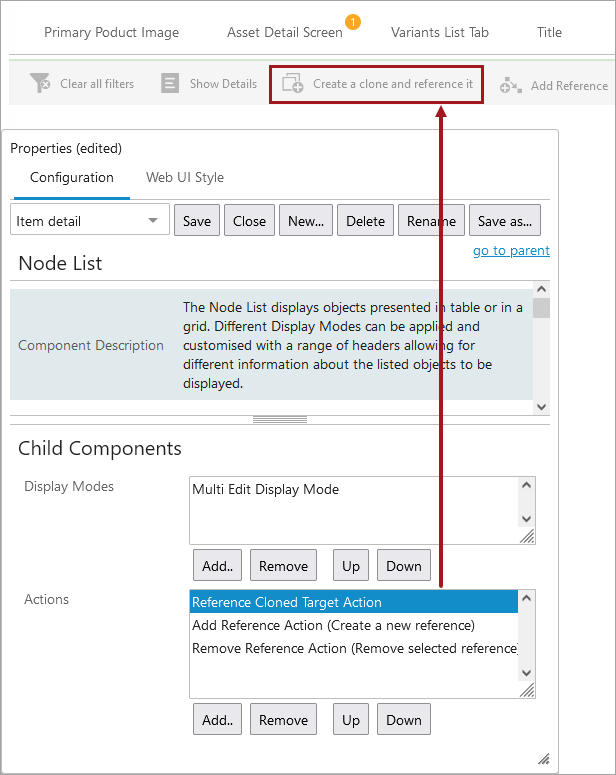Select Add Reference Action list entry

333,625
